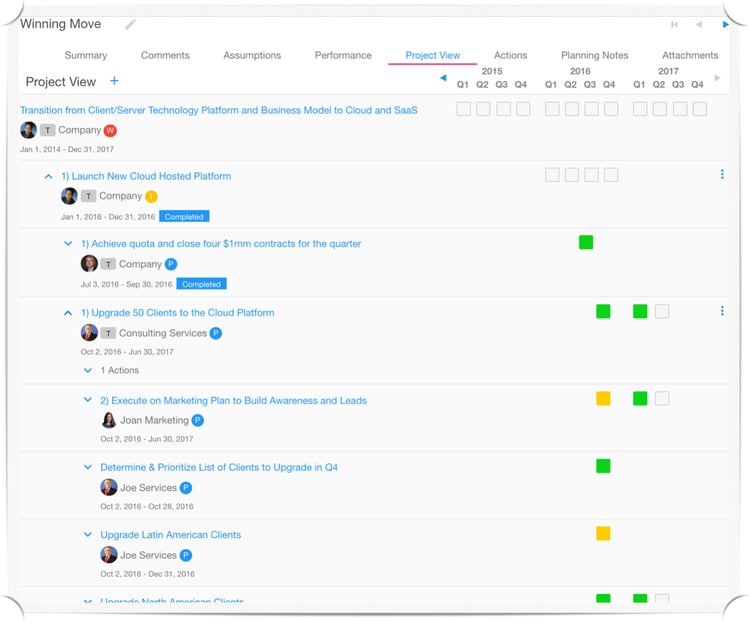Open the Actions tab
Viewport: 750px width, 623px height.
(510, 55)
